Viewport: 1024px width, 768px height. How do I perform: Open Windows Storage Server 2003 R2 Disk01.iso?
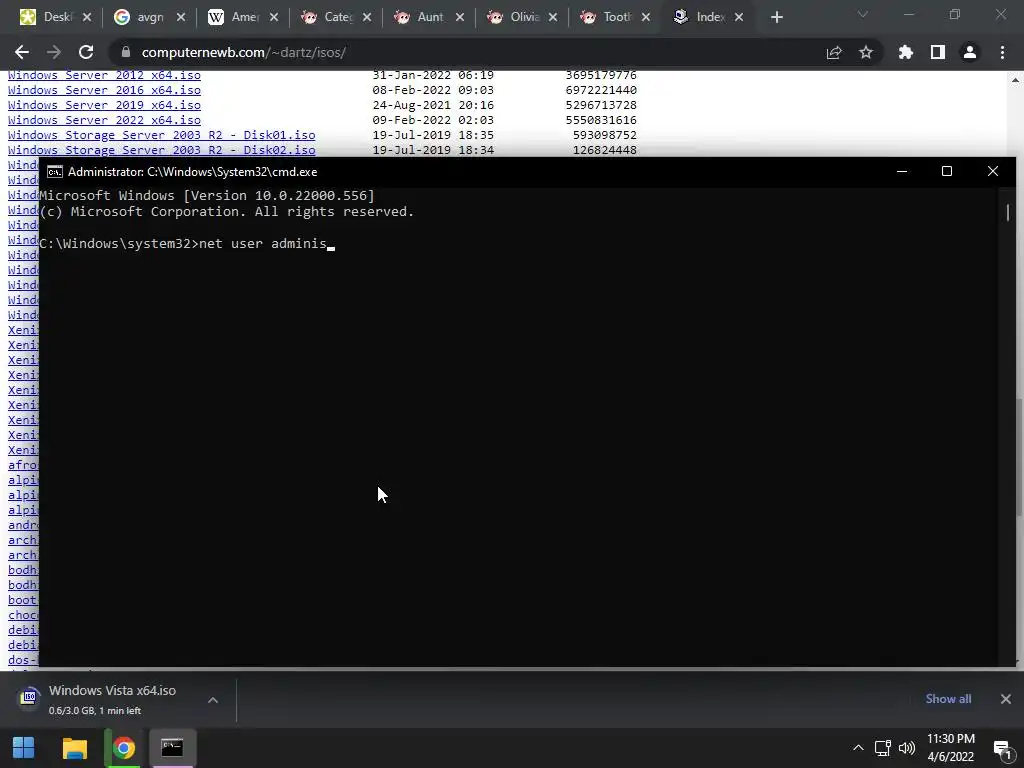(161, 135)
